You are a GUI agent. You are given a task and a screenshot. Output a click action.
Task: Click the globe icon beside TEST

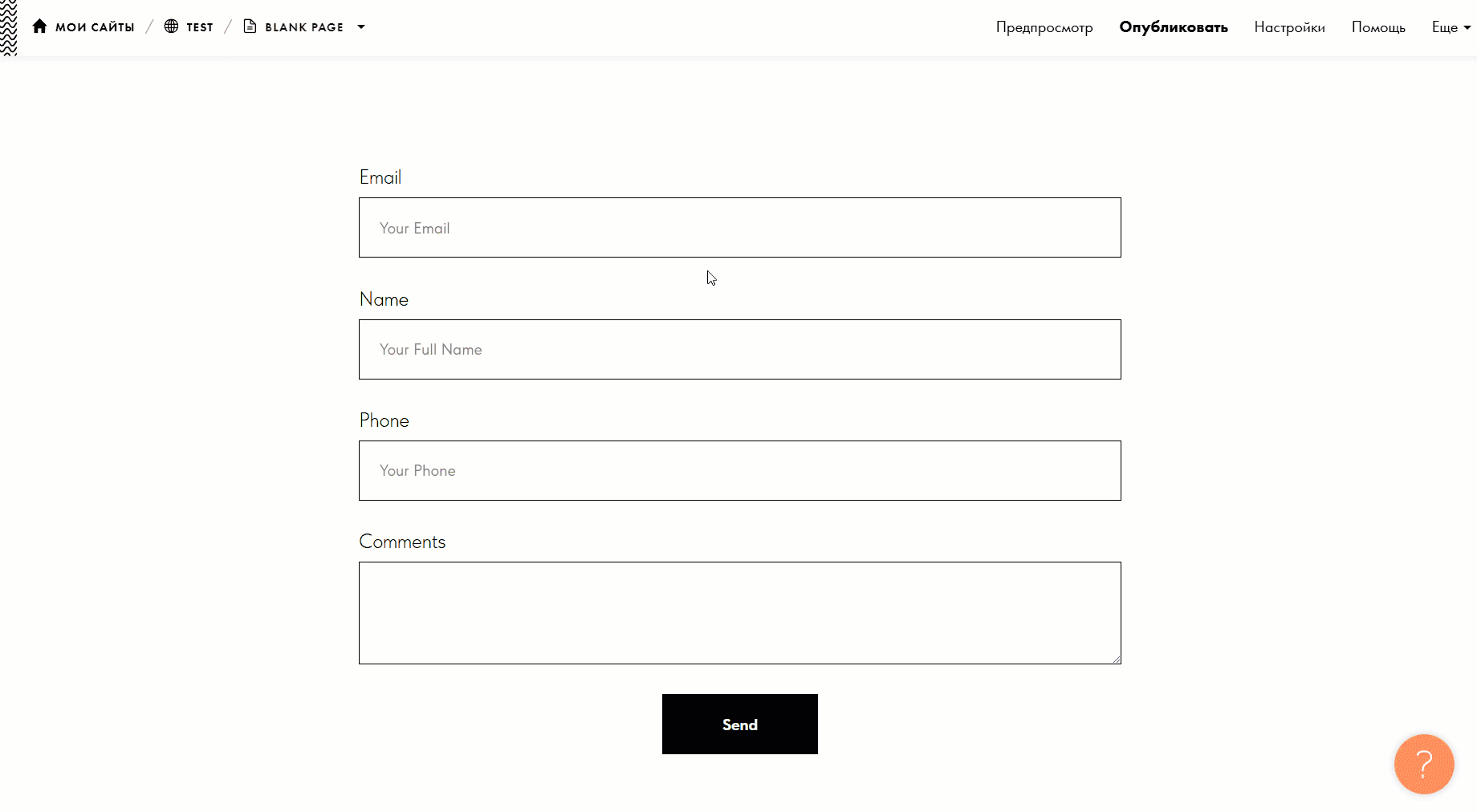click(x=170, y=26)
